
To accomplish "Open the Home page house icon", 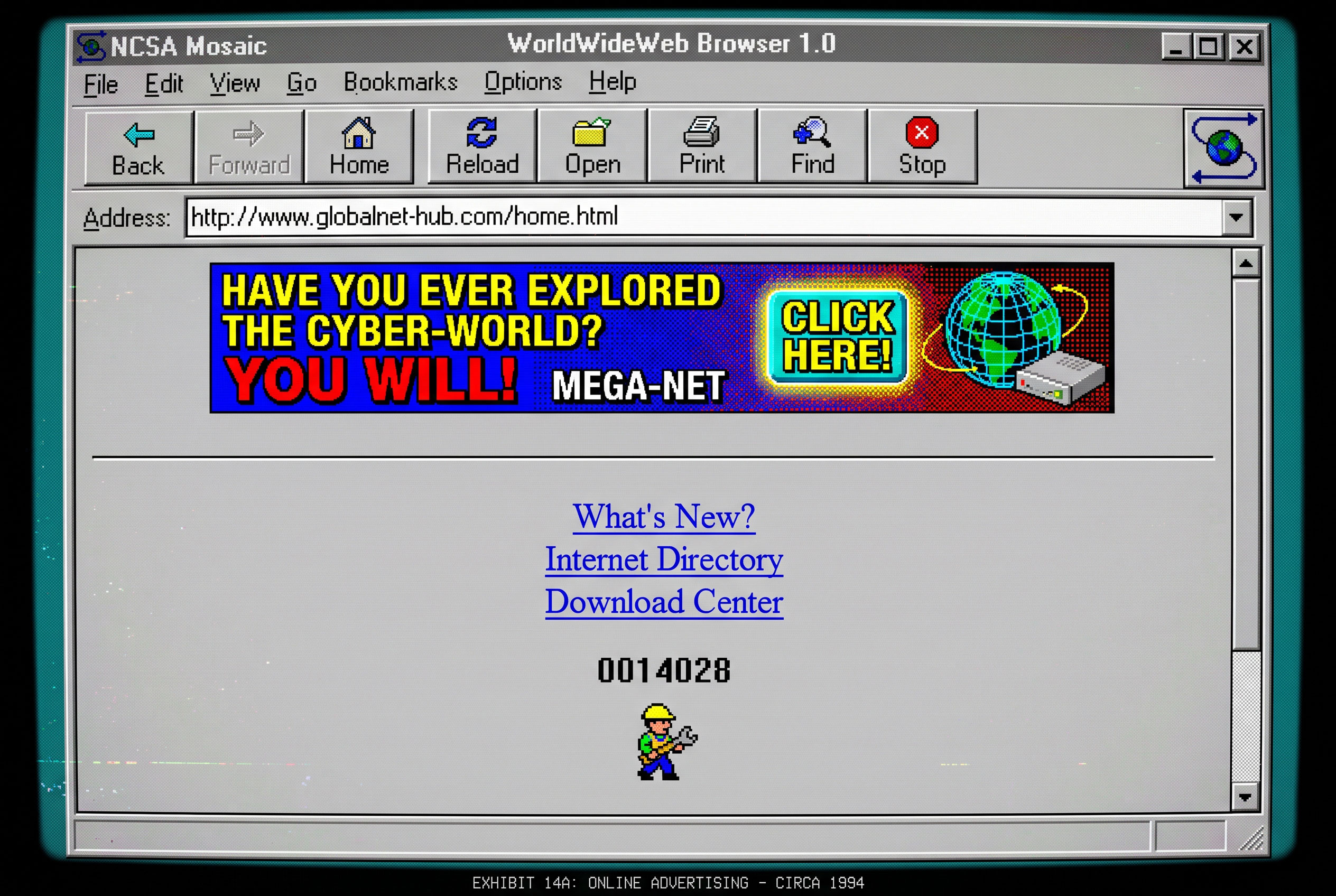I will point(359,147).
